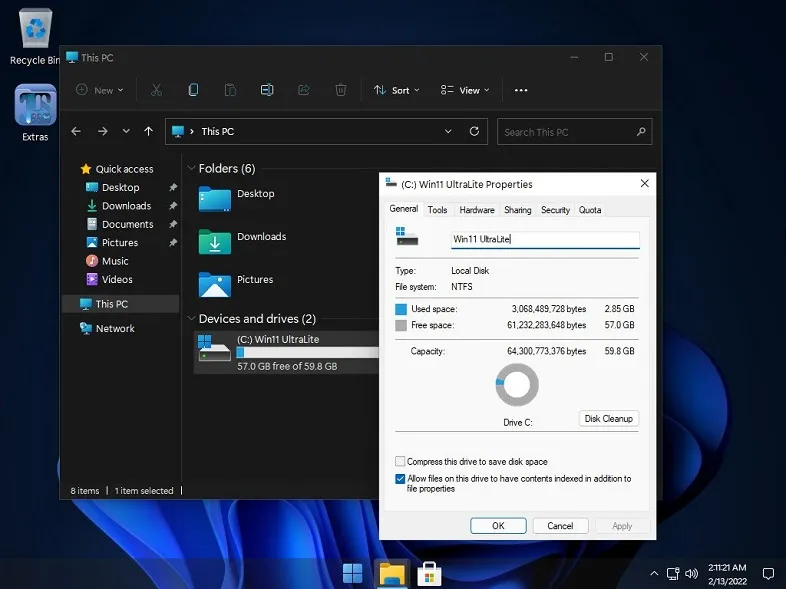Open the View dropdown
Screen dimensions: 786x589
[x=465, y=90]
